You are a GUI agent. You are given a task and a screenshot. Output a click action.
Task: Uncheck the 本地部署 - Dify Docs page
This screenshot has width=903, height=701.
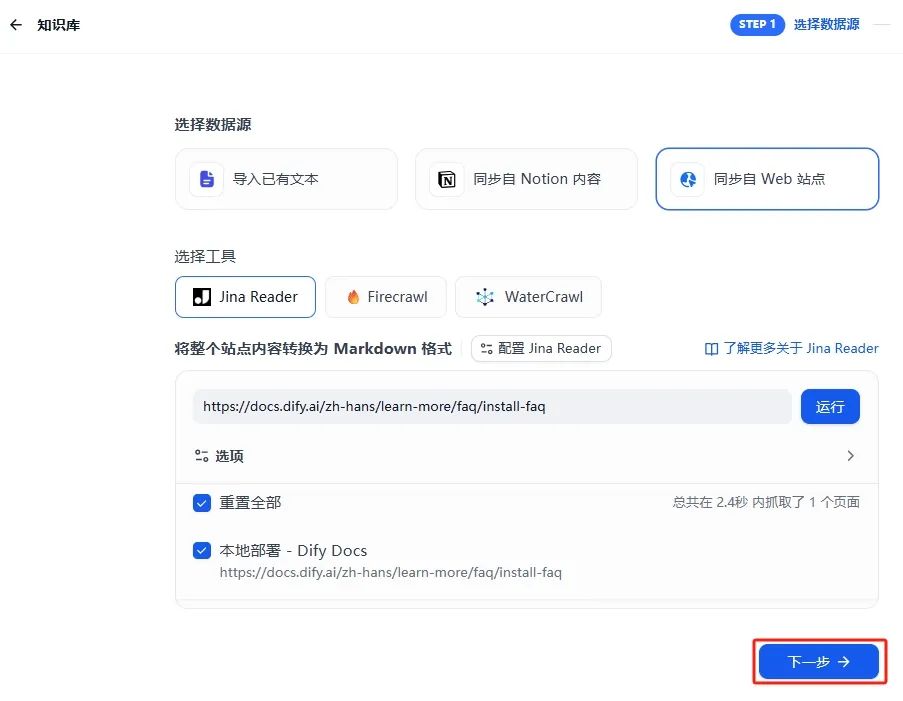pos(201,550)
